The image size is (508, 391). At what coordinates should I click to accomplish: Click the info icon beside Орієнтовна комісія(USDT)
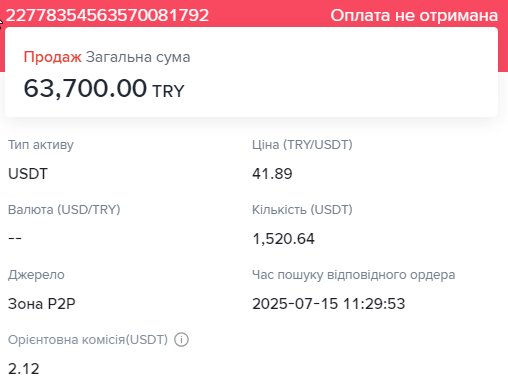pos(182,340)
